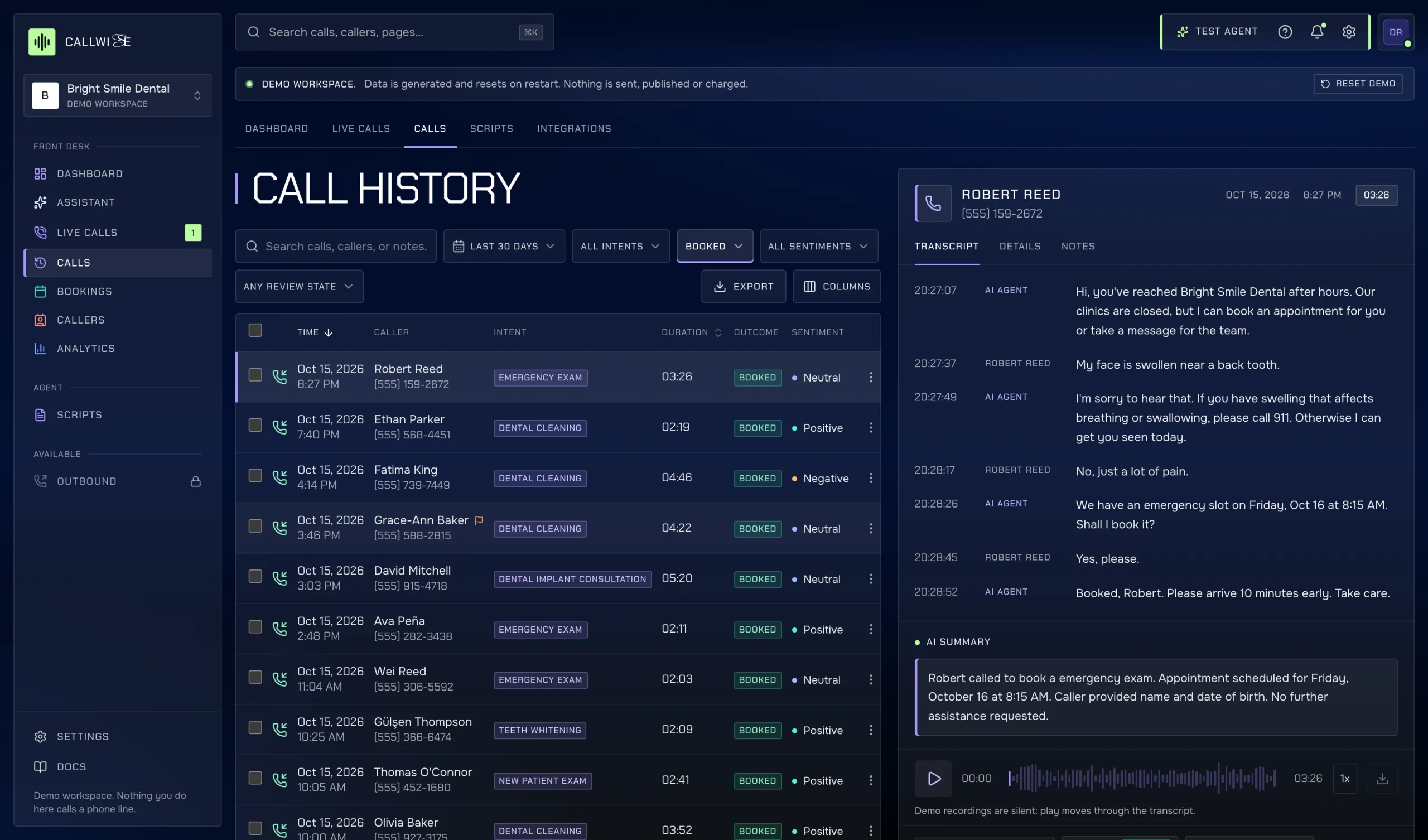Click the flag icon beside Grace-Ann Baker
The image size is (1428, 840).
tap(479, 520)
